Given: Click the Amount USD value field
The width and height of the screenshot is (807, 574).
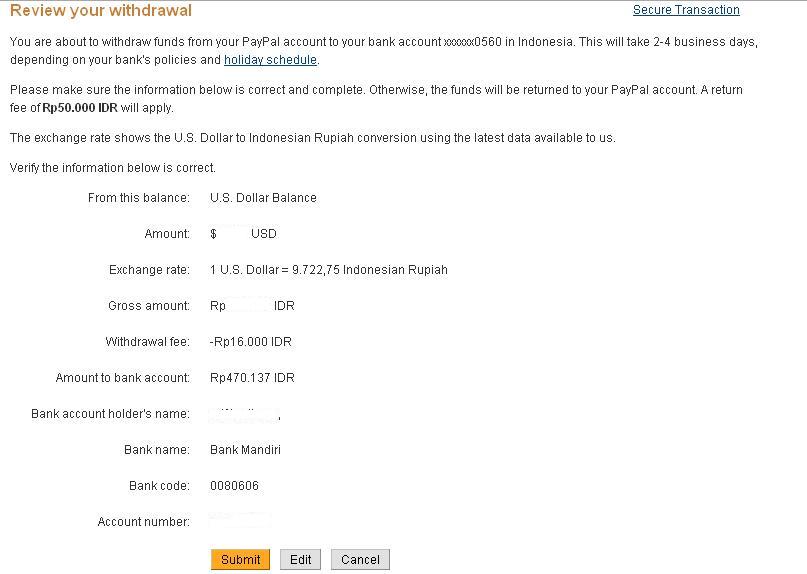Looking at the screenshot, I should (x=243, y=234).
